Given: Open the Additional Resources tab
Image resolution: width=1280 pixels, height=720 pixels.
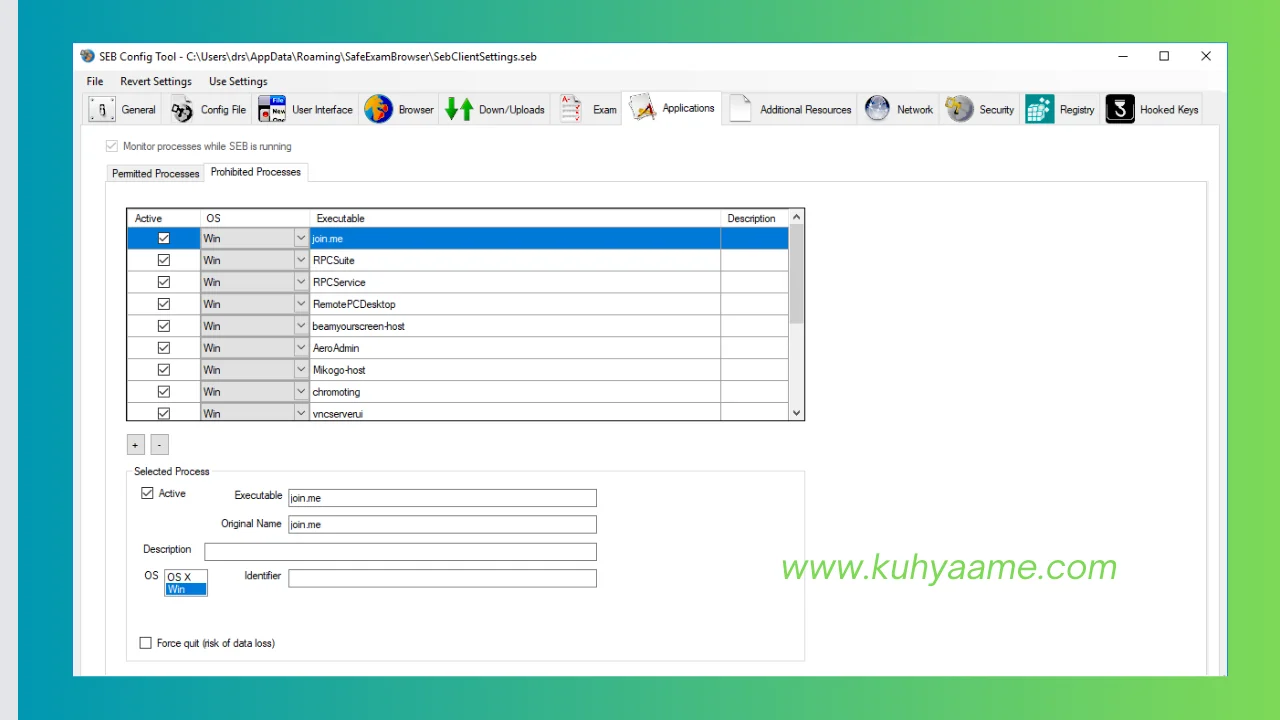Looking at the screenshot, I should tap(791, 109).
